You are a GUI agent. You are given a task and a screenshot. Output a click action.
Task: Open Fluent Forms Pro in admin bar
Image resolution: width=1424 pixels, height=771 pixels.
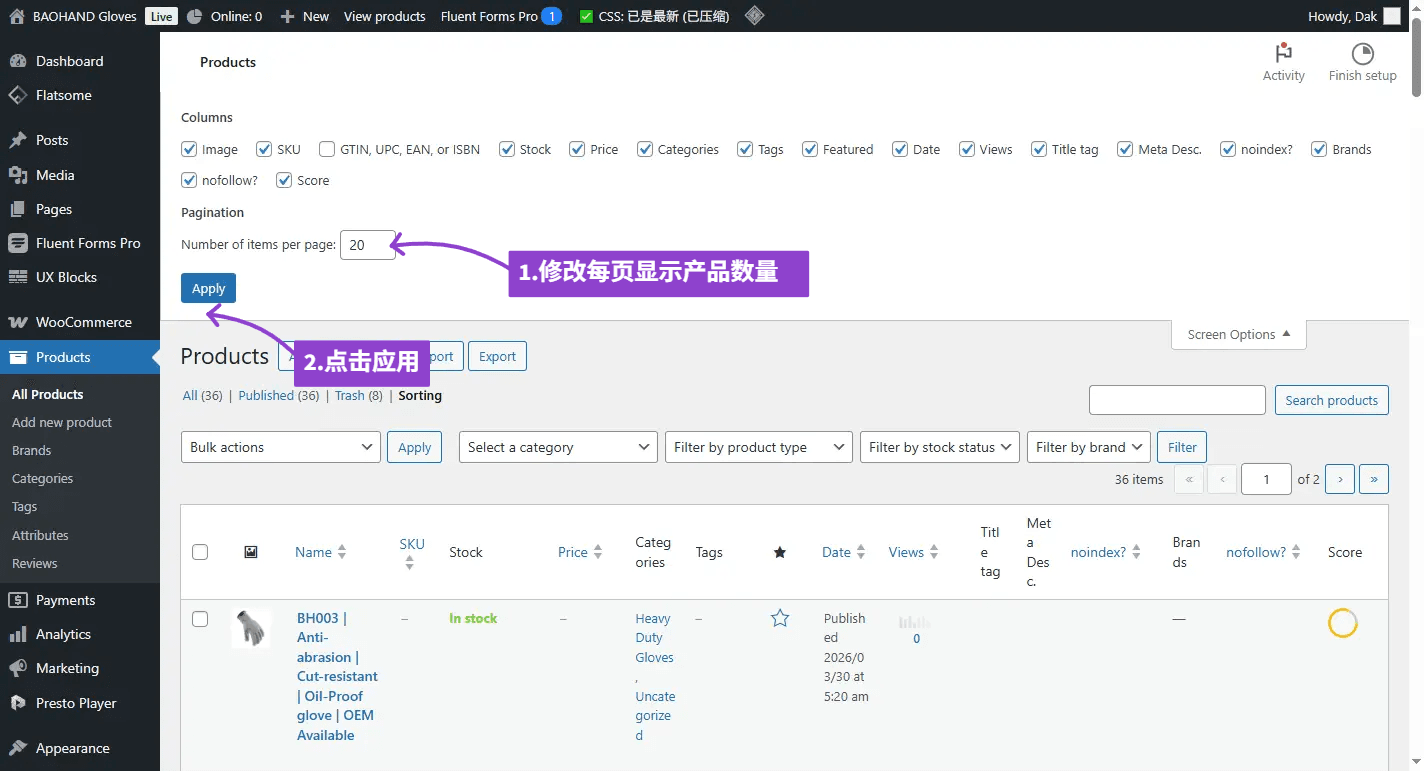point(489,16)
